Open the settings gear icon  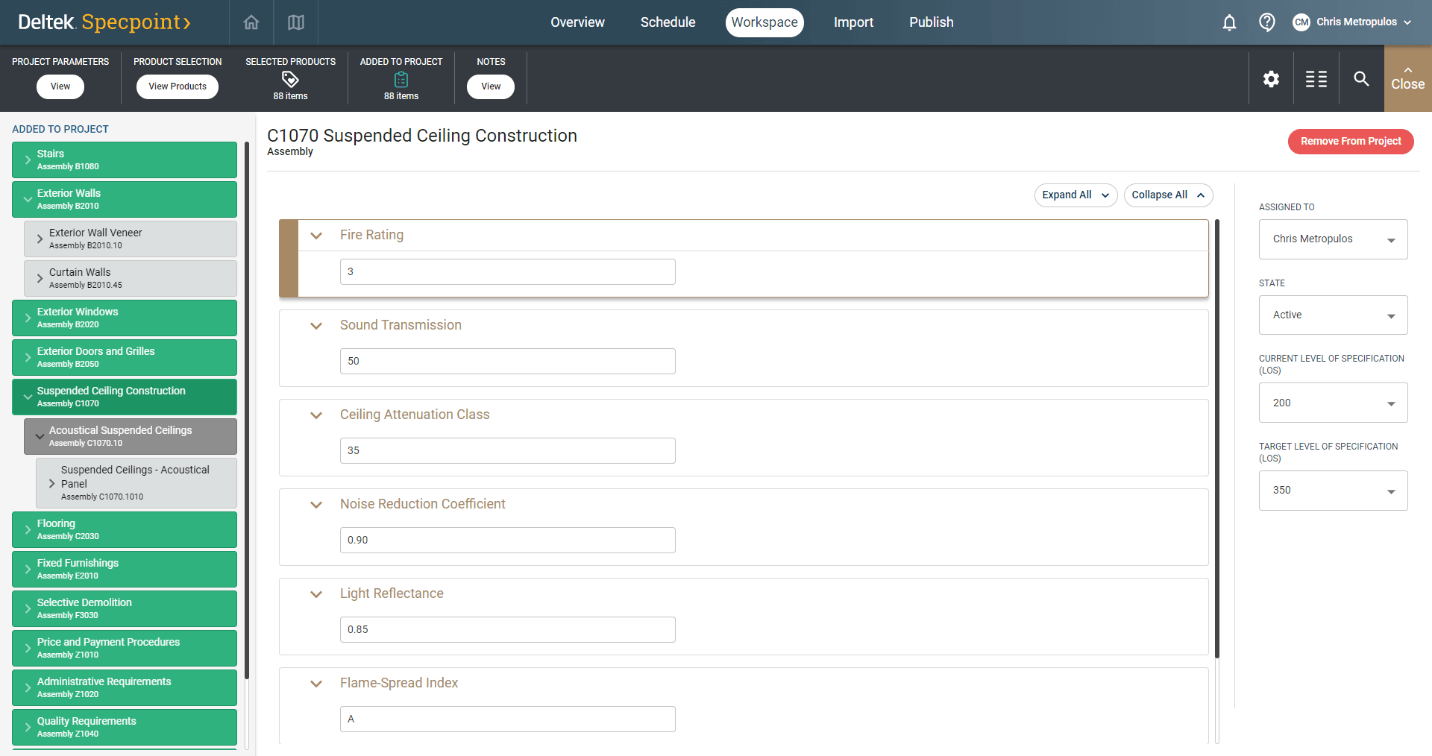tap(1271, 79)
